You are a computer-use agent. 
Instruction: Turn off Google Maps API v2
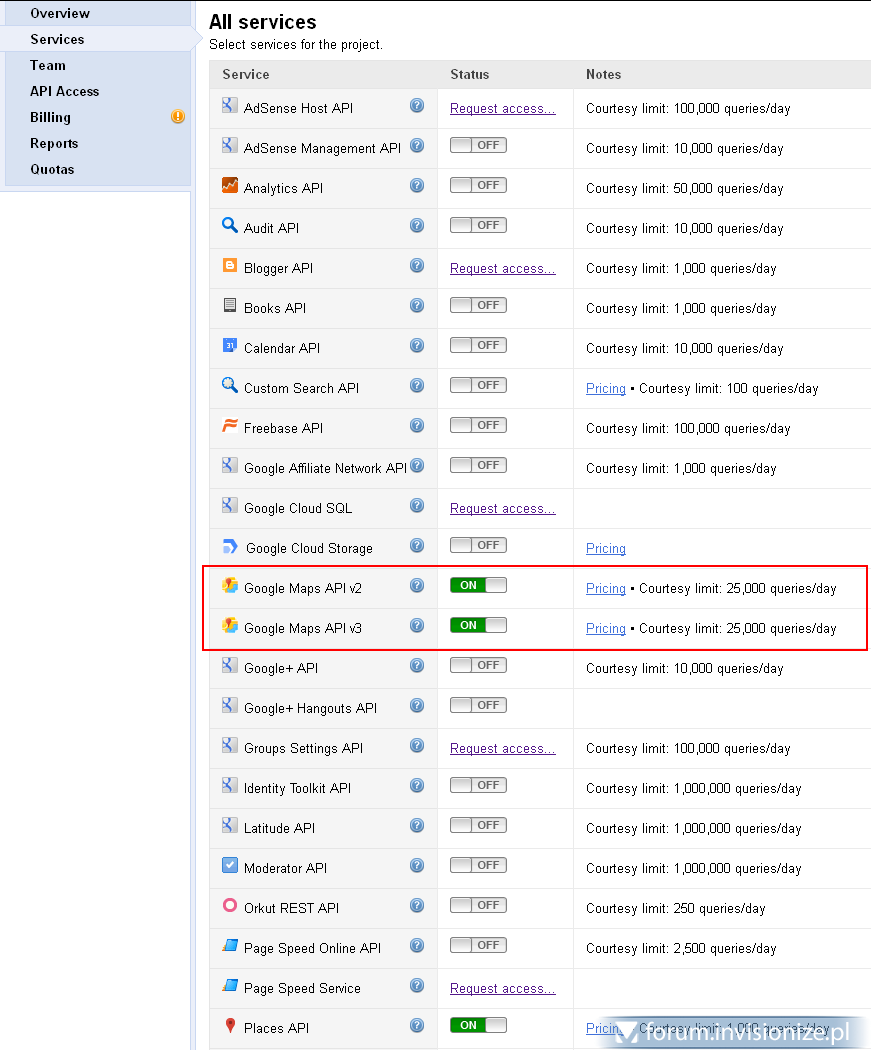[x=478, y=588]
